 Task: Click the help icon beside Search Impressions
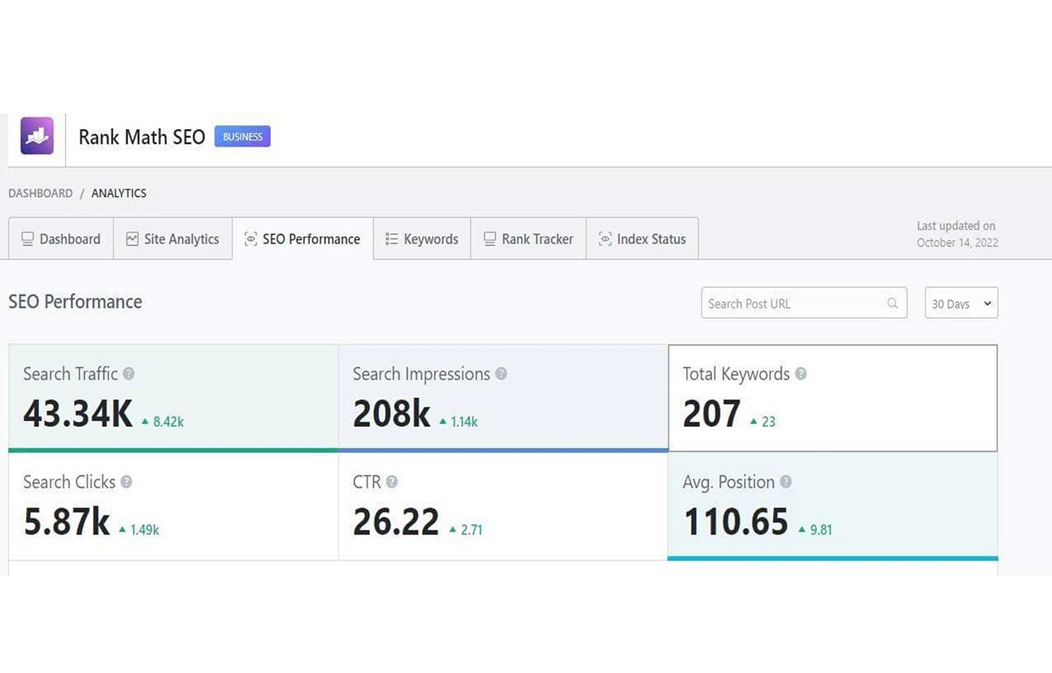click(x=501, y=374)
